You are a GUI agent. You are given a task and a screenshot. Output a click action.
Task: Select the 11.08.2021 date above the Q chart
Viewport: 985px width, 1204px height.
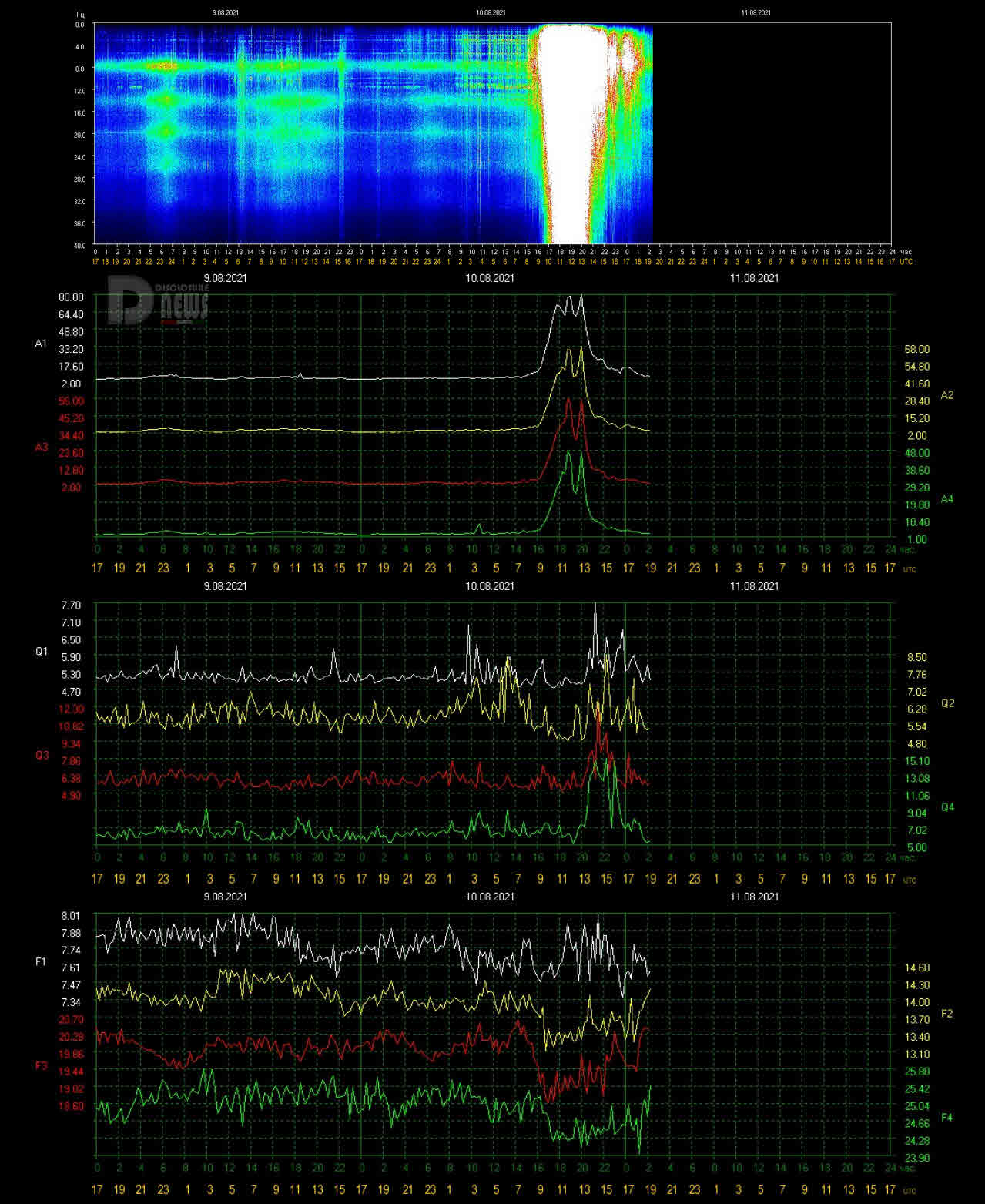[x=755, y=586]
